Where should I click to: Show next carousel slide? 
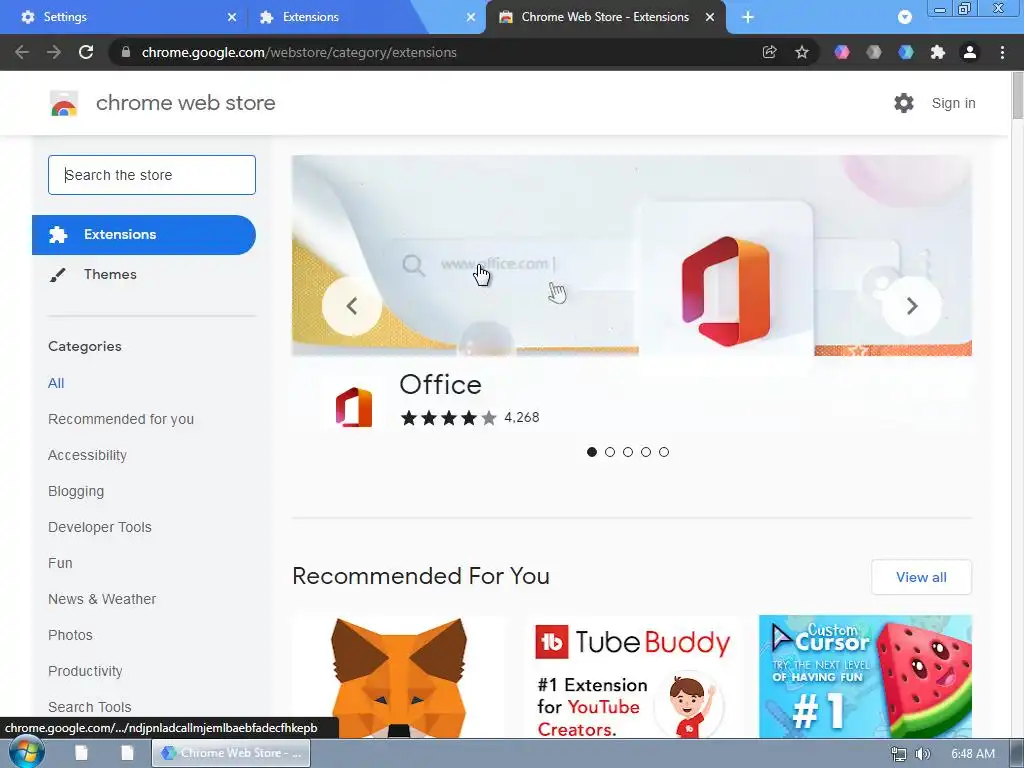912,306
